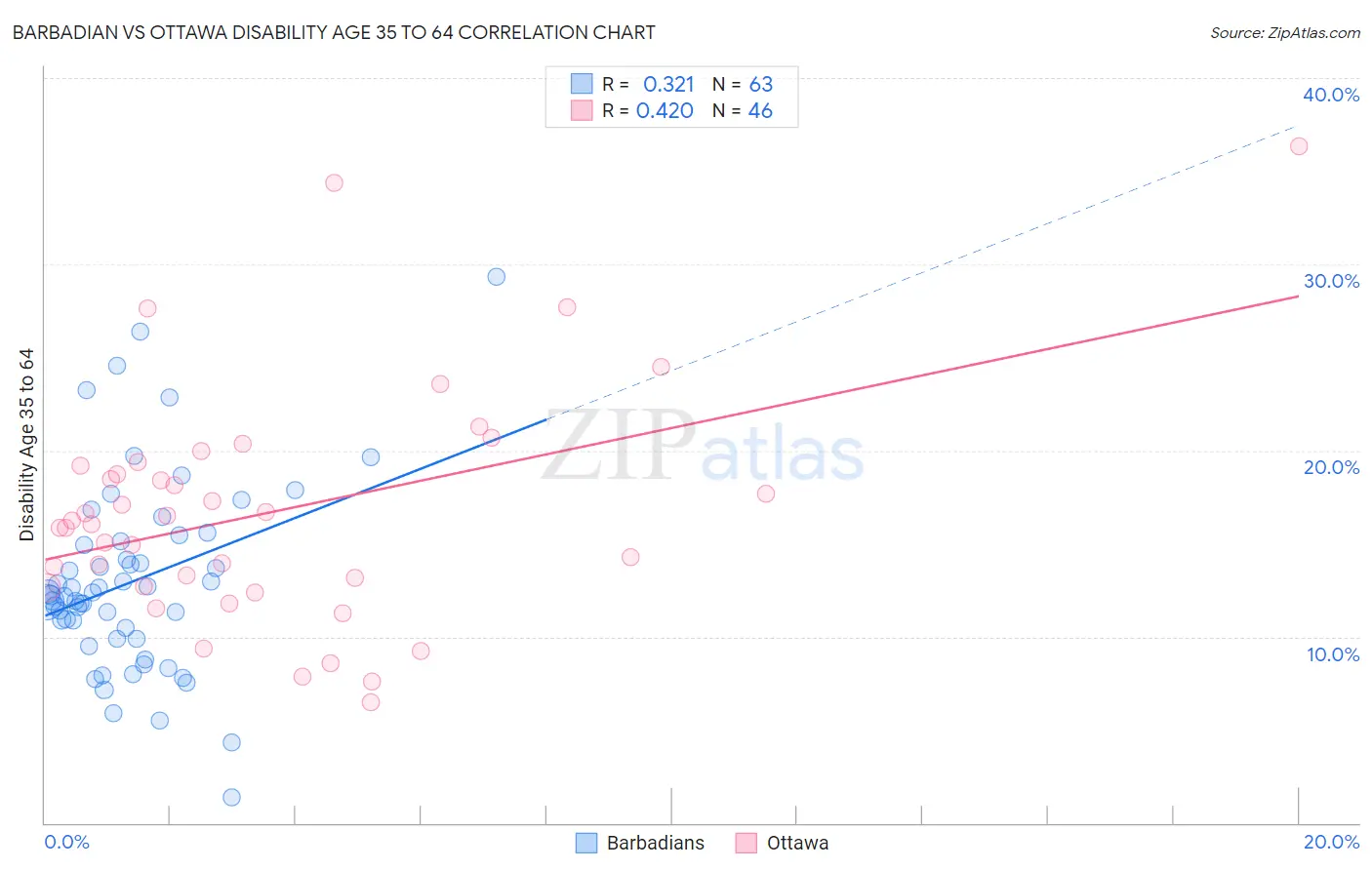Click the pink data point near 34%
This screenshot has height=870, width=1372.
(334, 182)
